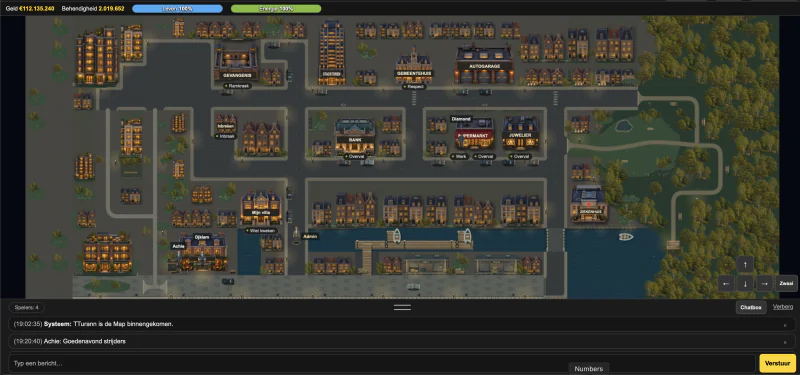Click the Behendigheid skill value
Screen dimensions: 800x375
[111, 9]
